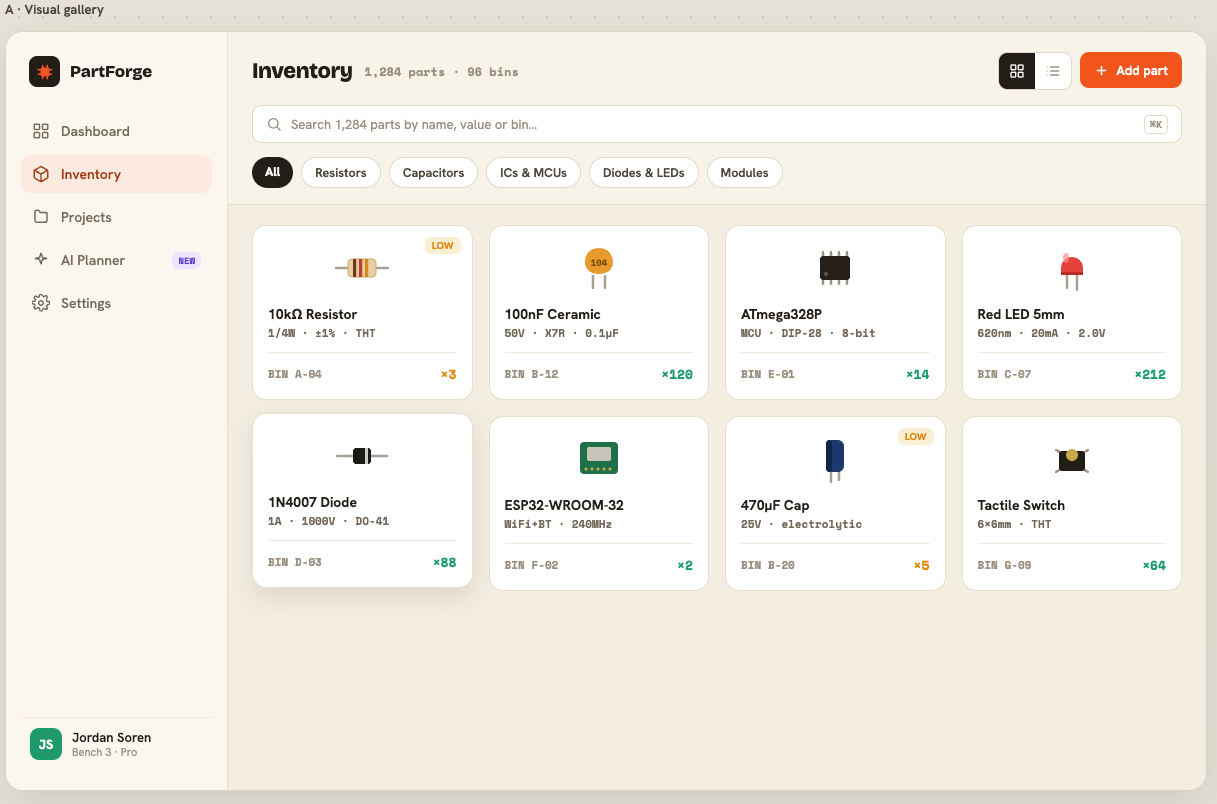The width and height of the screenshot is (1217, 804).
Task: Open the Tactile Switch card title
Action: click(1021, 505)
